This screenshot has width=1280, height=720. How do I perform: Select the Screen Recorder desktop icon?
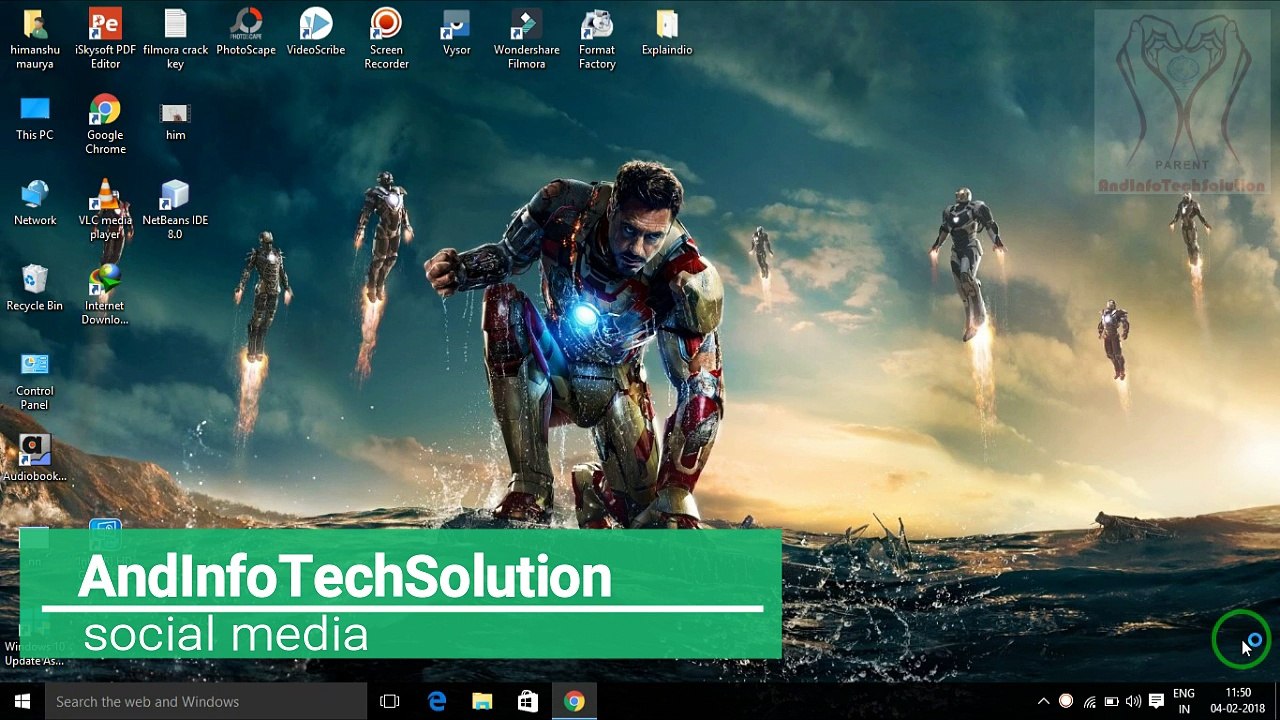click(386, 39)
